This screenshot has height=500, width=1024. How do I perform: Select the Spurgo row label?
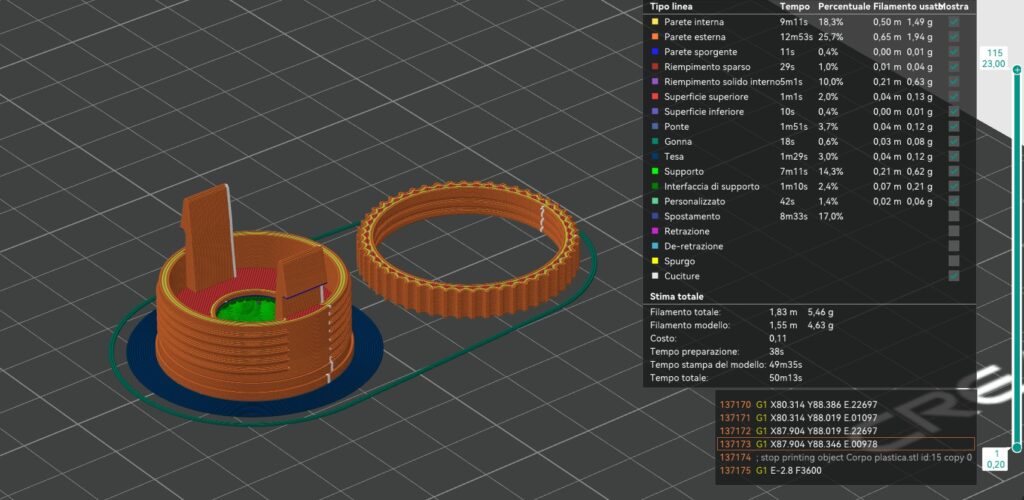[x=679, y=261]
